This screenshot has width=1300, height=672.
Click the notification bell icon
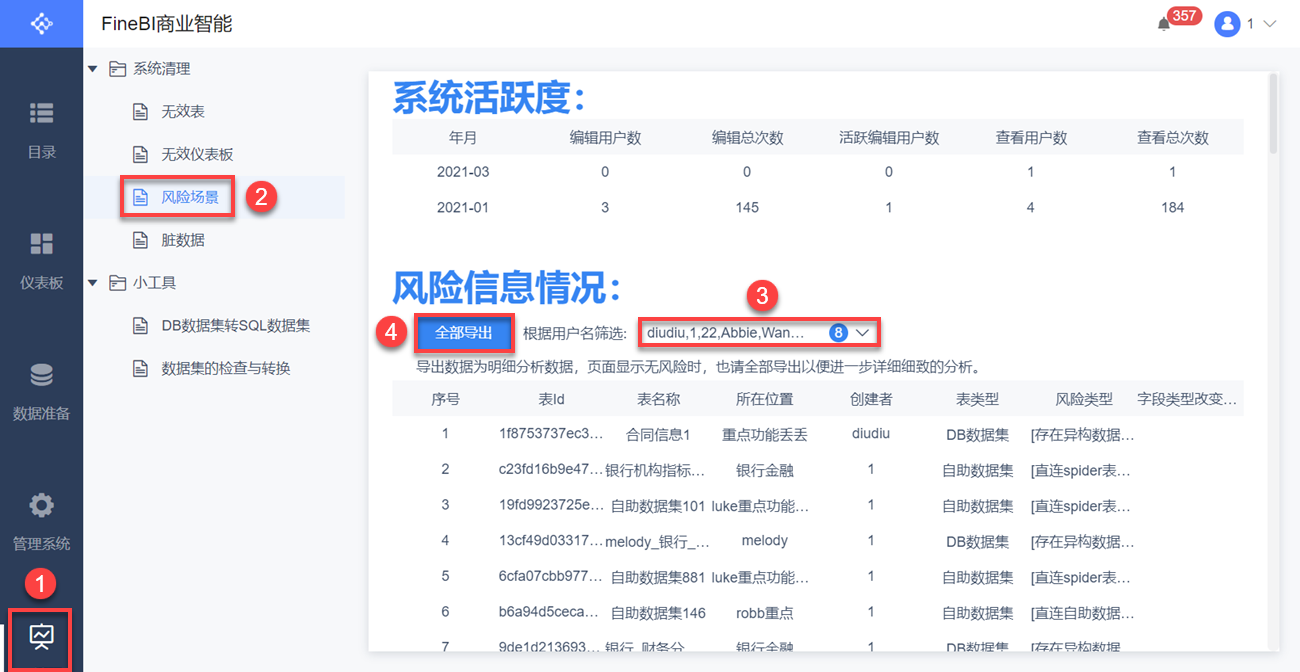(x=1164, y=24)
